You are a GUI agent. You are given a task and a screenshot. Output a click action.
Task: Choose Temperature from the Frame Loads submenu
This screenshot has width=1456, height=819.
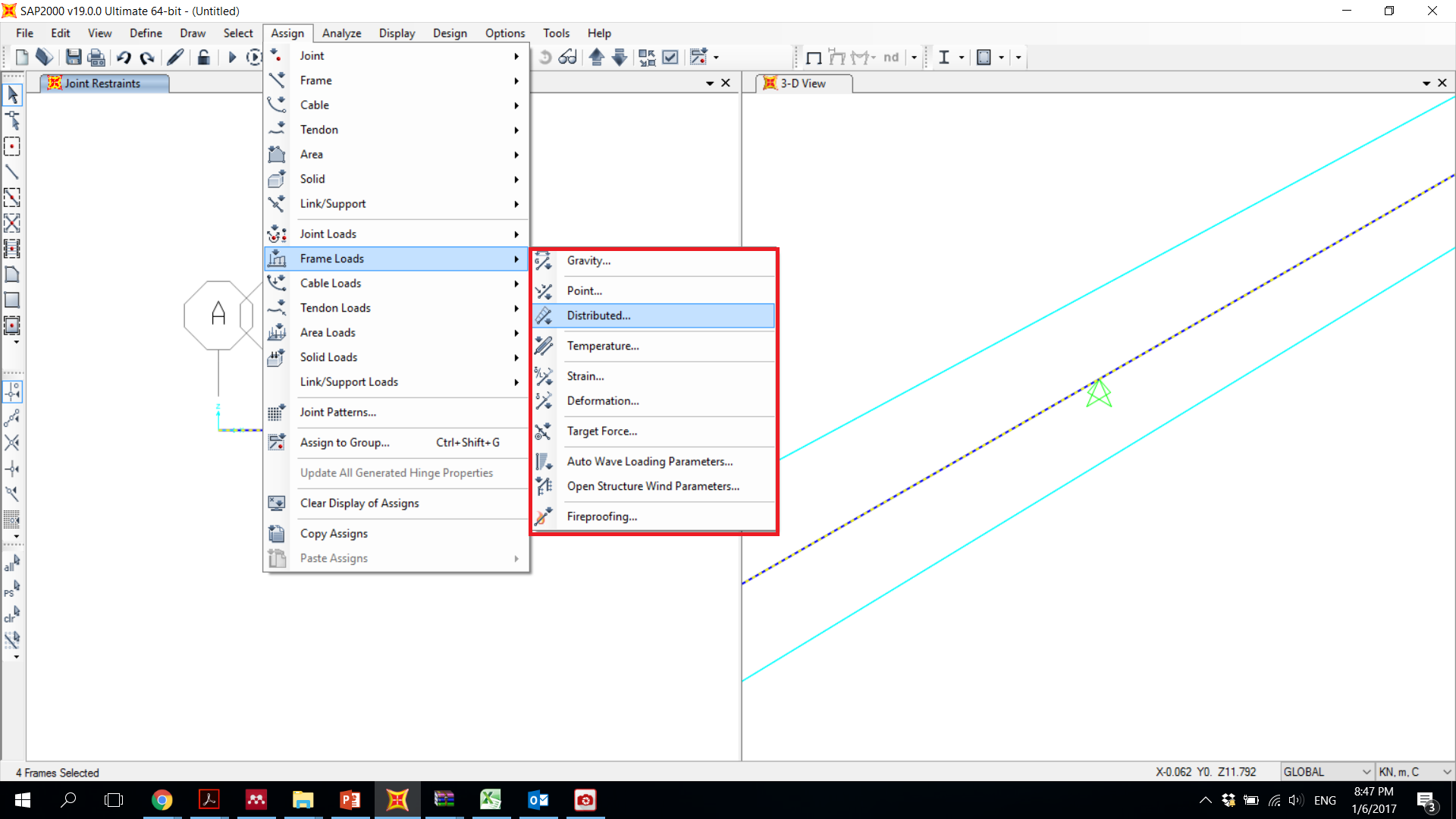653,346
